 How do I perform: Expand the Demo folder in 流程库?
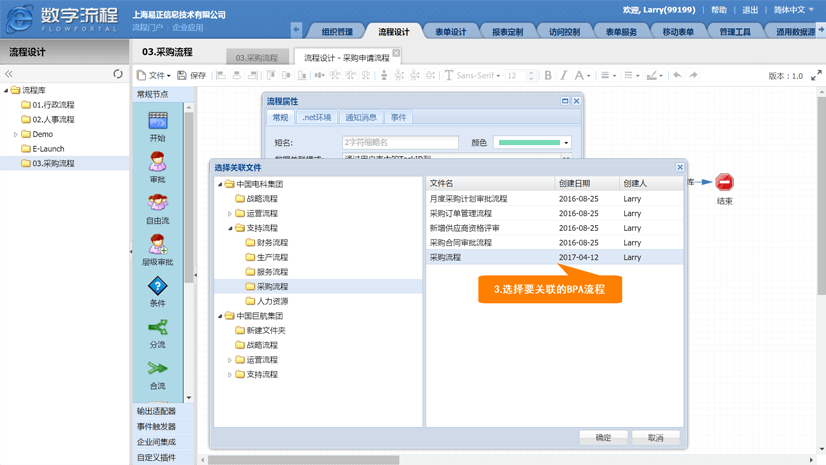pyautogui.click(x=15, y=134)
